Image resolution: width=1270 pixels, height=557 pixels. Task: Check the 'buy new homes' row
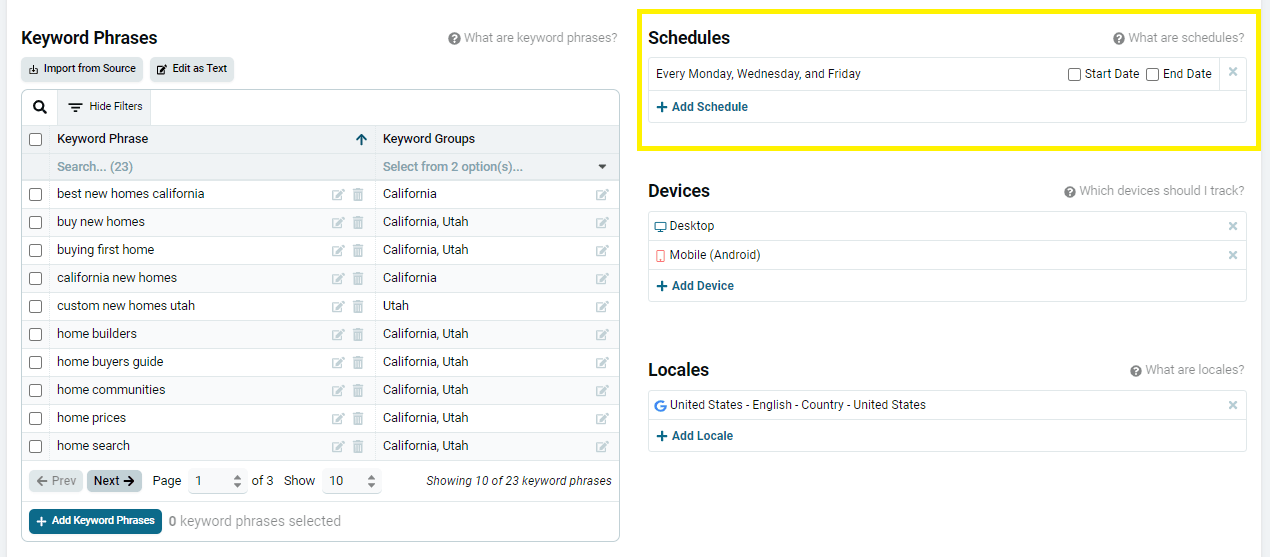pyautogui.click(x=36, y=222)
